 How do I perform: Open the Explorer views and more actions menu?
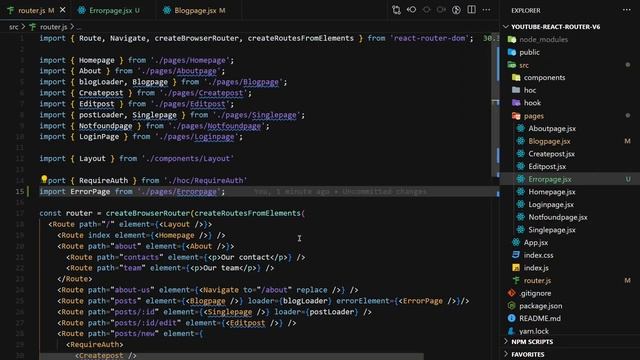[627, 10]
